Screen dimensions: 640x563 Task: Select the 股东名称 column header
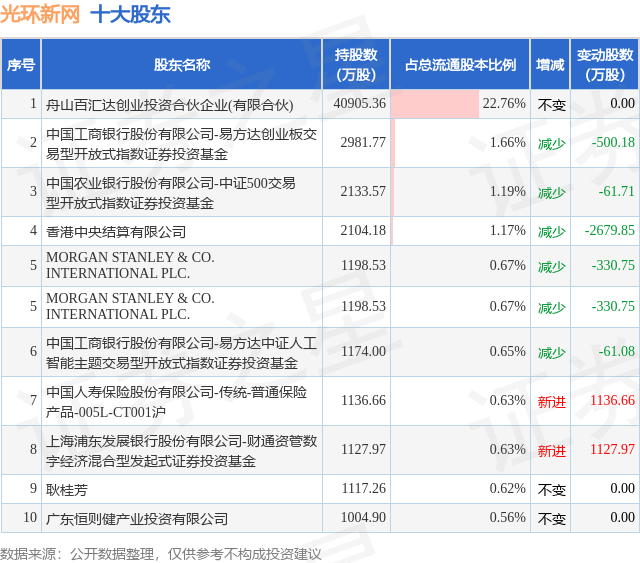(182, 65)
